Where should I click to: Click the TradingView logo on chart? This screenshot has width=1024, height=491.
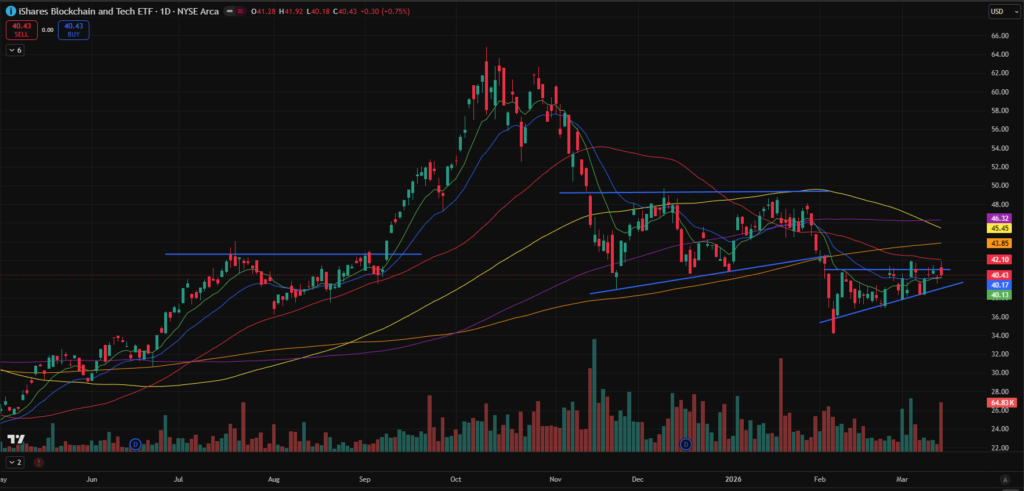pyautogui.click(x=16, y=439)
